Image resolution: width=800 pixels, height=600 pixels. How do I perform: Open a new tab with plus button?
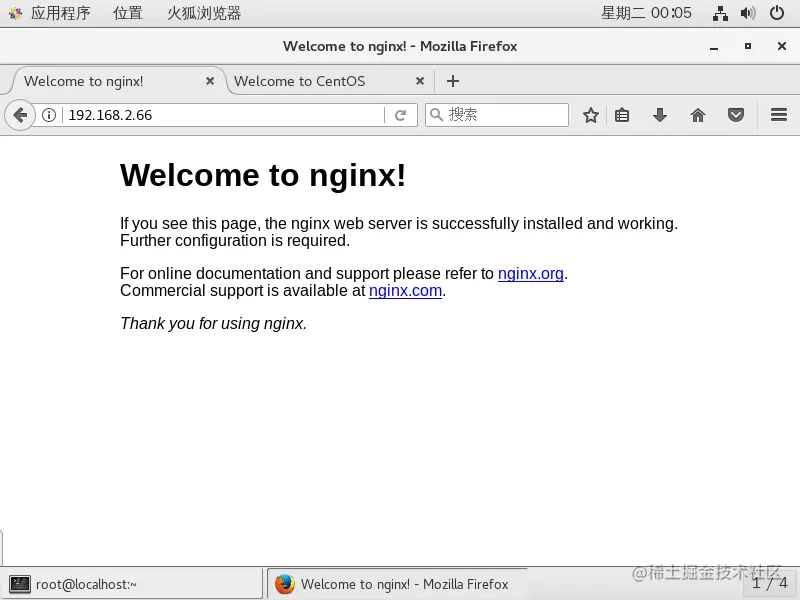click(453, 81)
